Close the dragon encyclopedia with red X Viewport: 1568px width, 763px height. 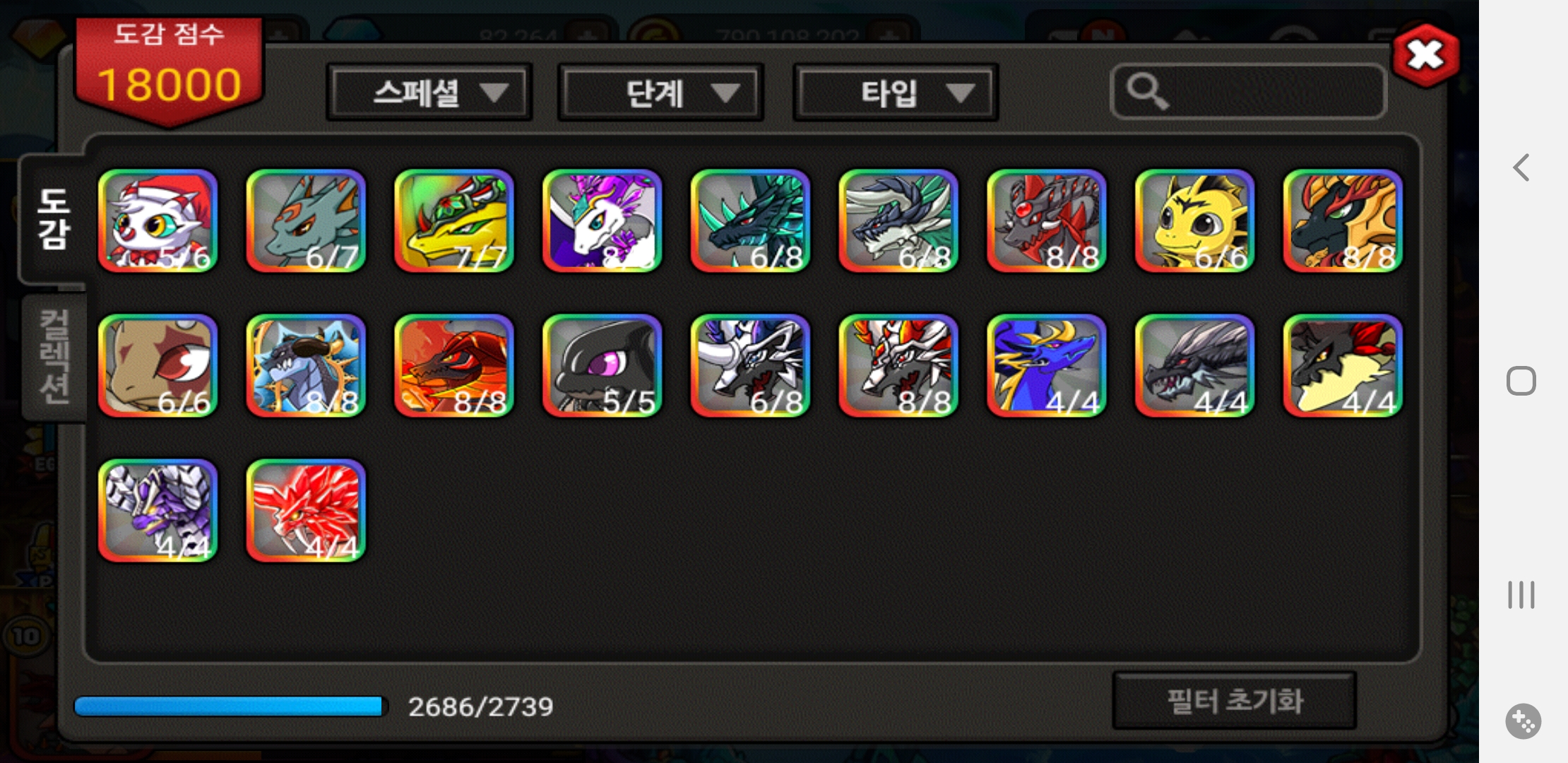[x=1426, y=56]
